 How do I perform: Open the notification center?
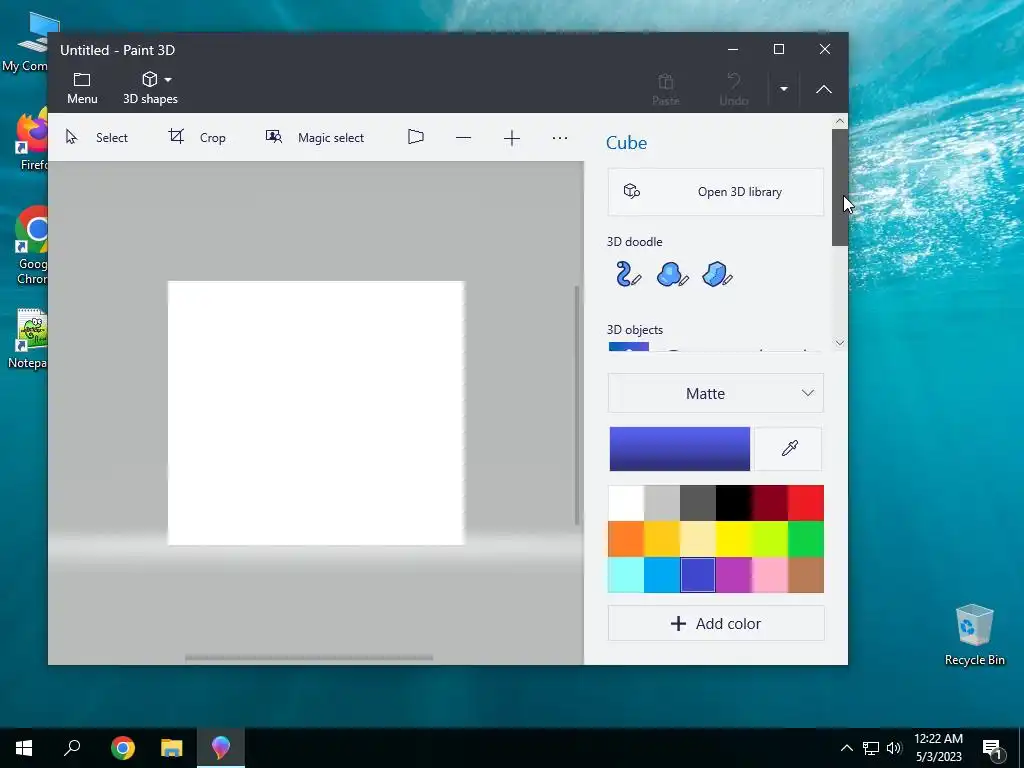click(992, 749)
